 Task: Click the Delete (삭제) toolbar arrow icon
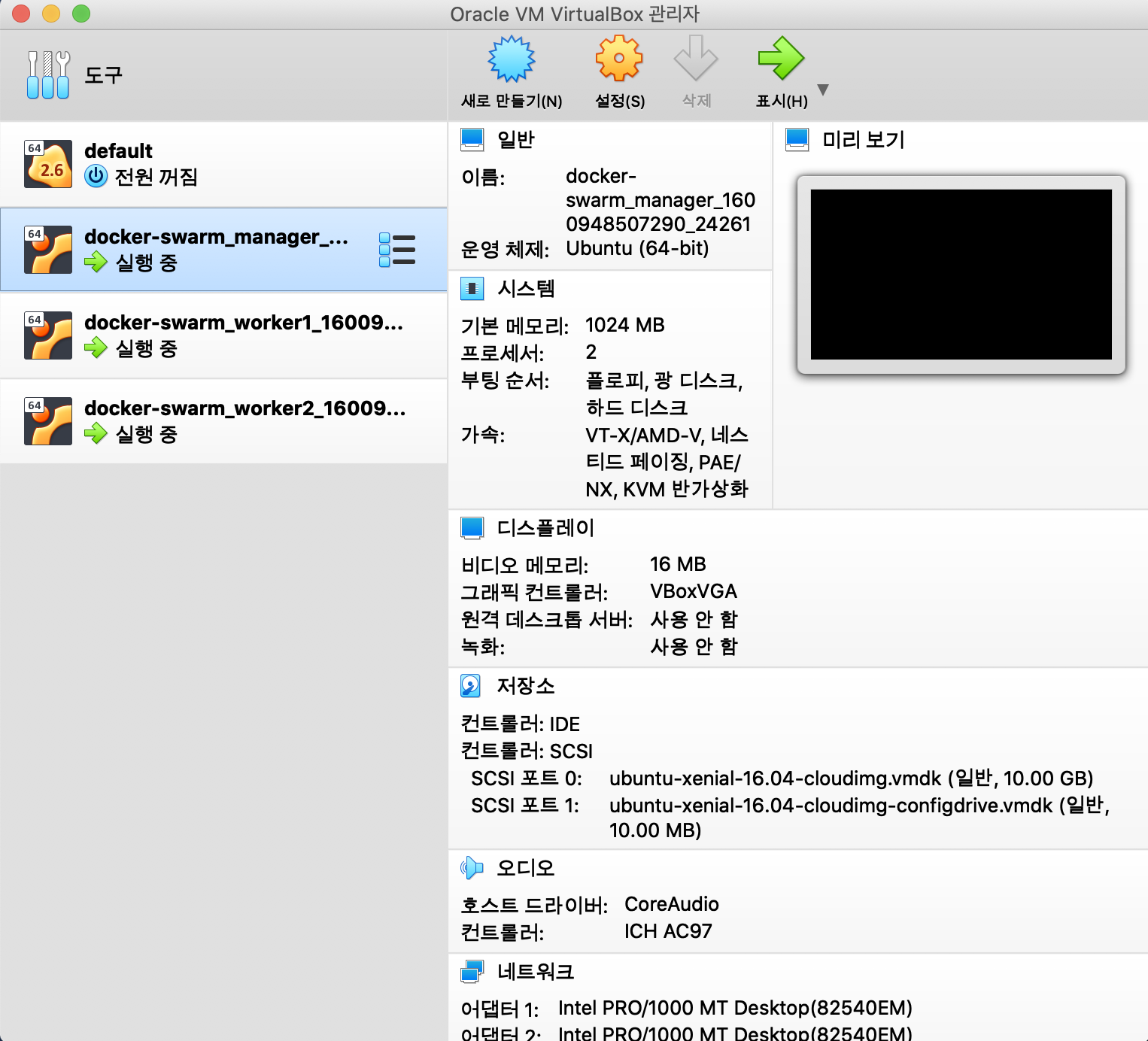pyautogui.click(x=696, y=59)
